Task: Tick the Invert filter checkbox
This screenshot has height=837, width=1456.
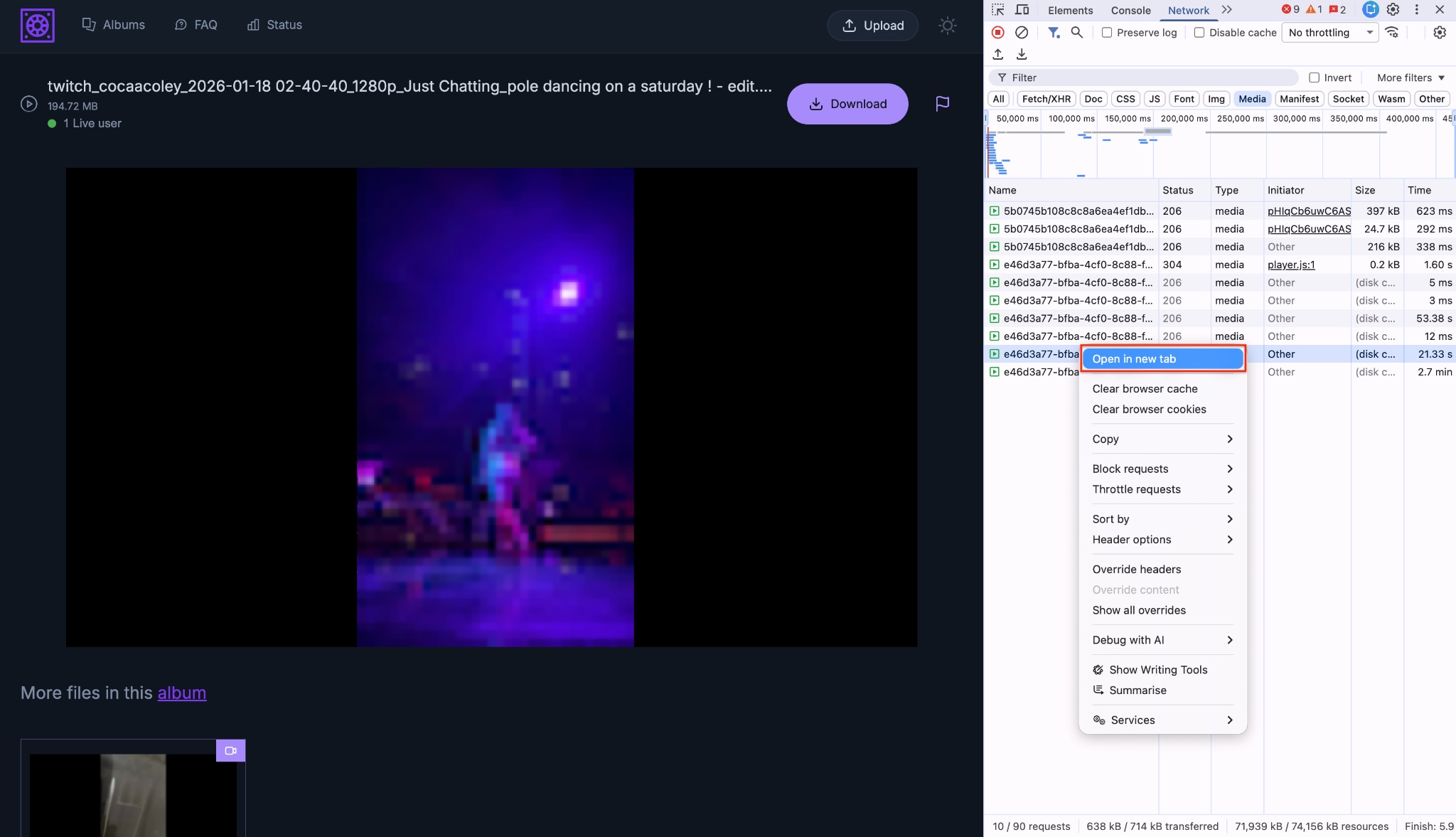Action: coord(1314,78)
